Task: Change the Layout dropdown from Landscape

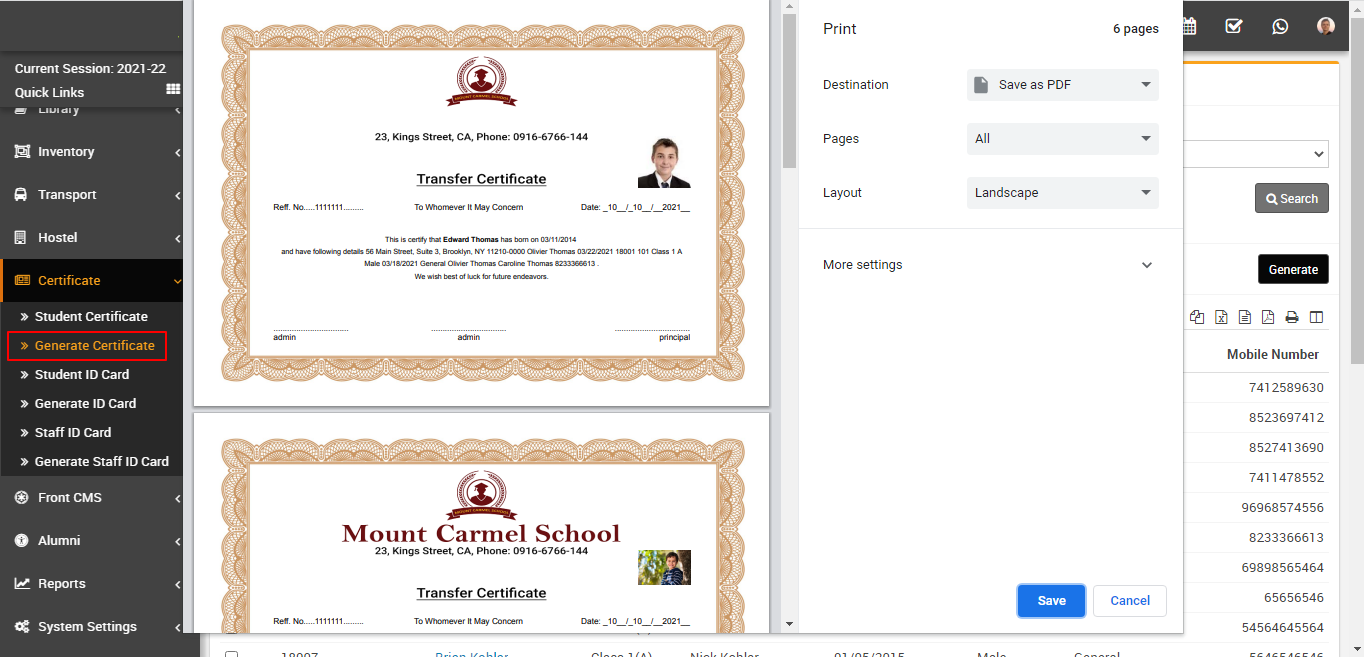Action: (1062, 193)
